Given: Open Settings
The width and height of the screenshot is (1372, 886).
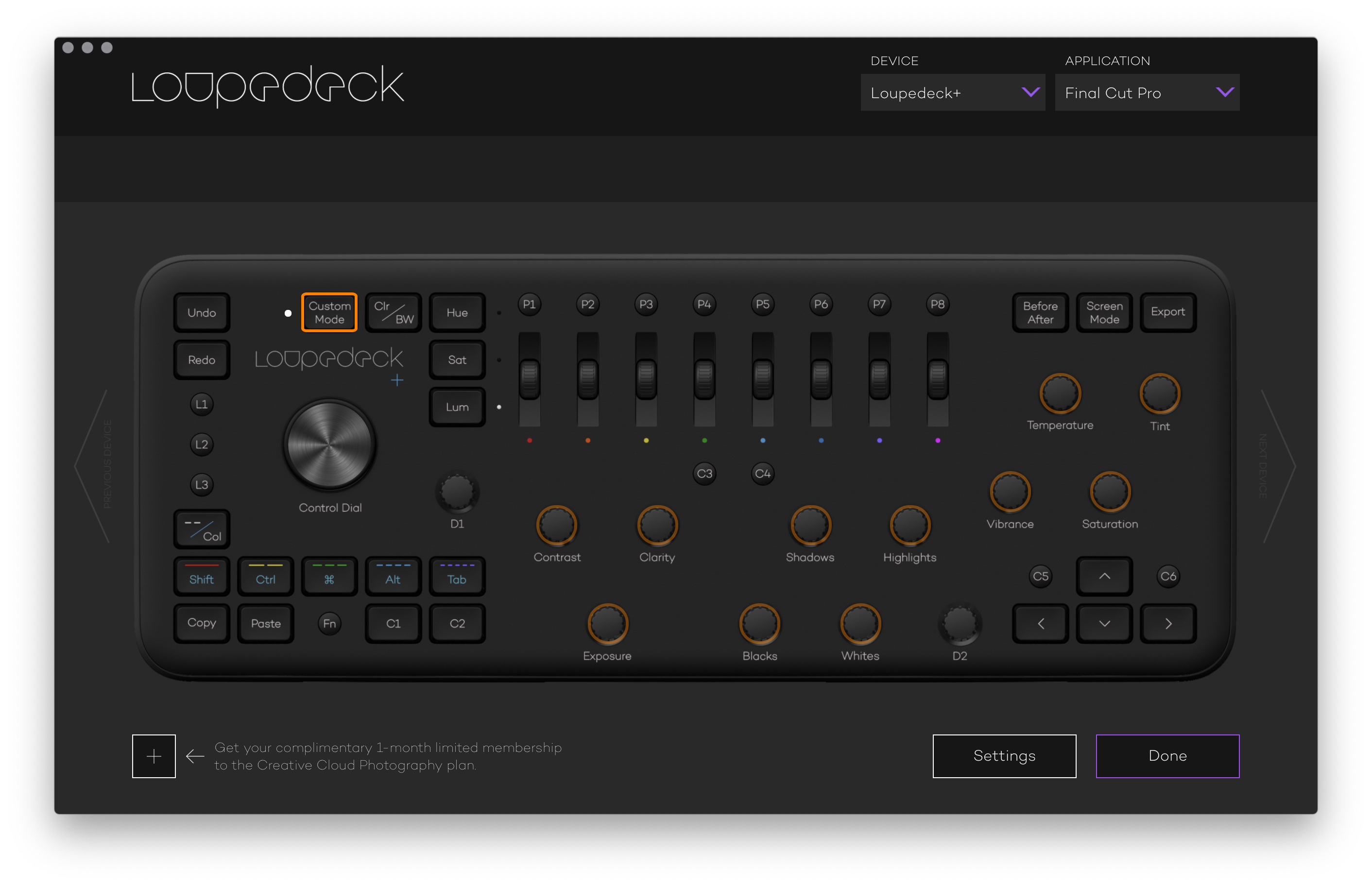Looking at the screenshot, I should [1004, 756].
